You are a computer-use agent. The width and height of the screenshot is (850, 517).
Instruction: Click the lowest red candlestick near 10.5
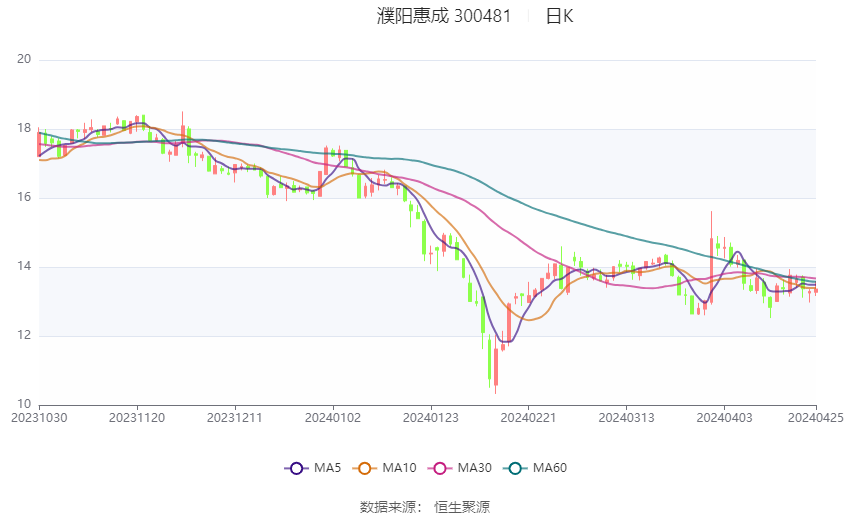coord(495,365)
